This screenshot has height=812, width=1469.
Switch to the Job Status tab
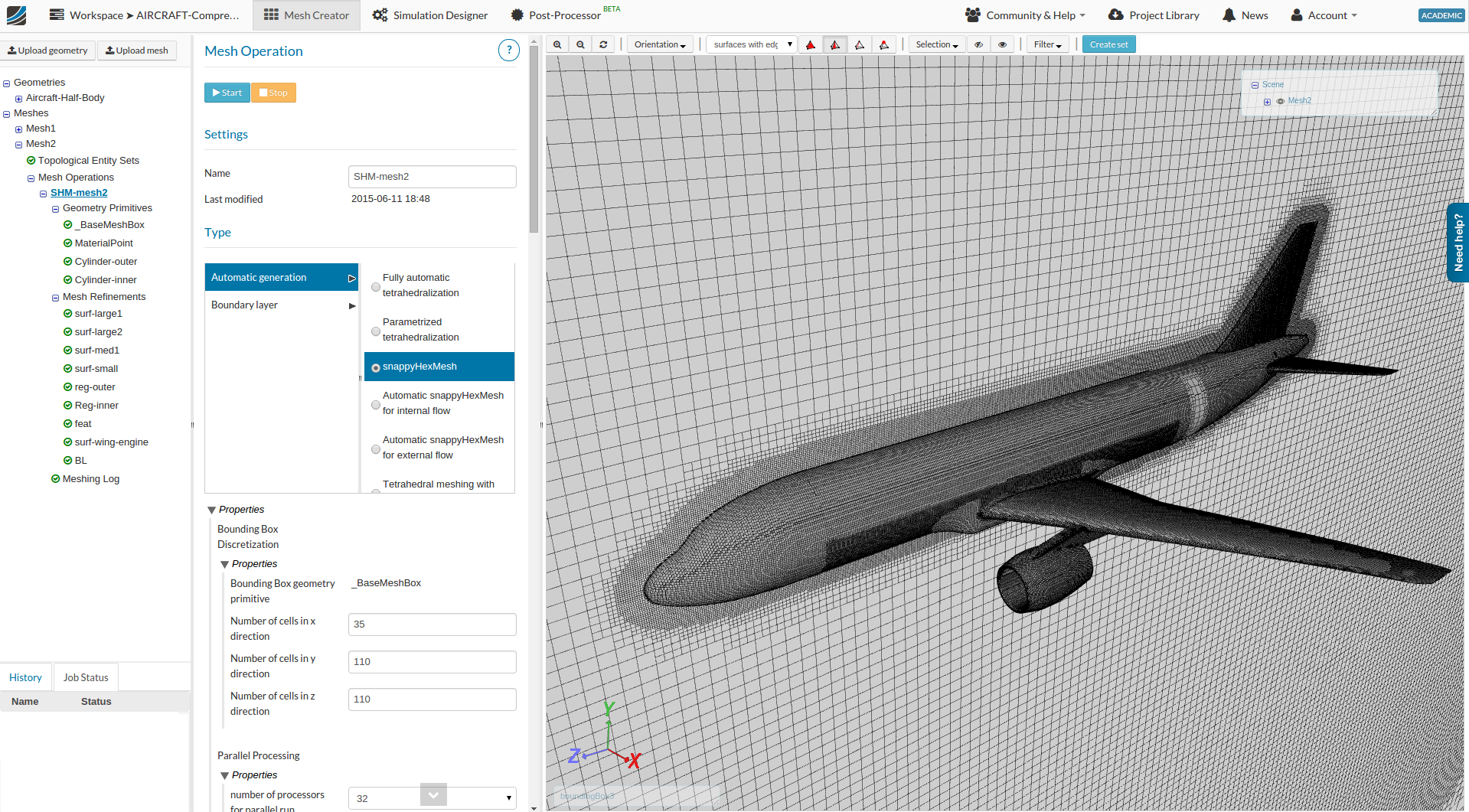click(x=85, y=677)
